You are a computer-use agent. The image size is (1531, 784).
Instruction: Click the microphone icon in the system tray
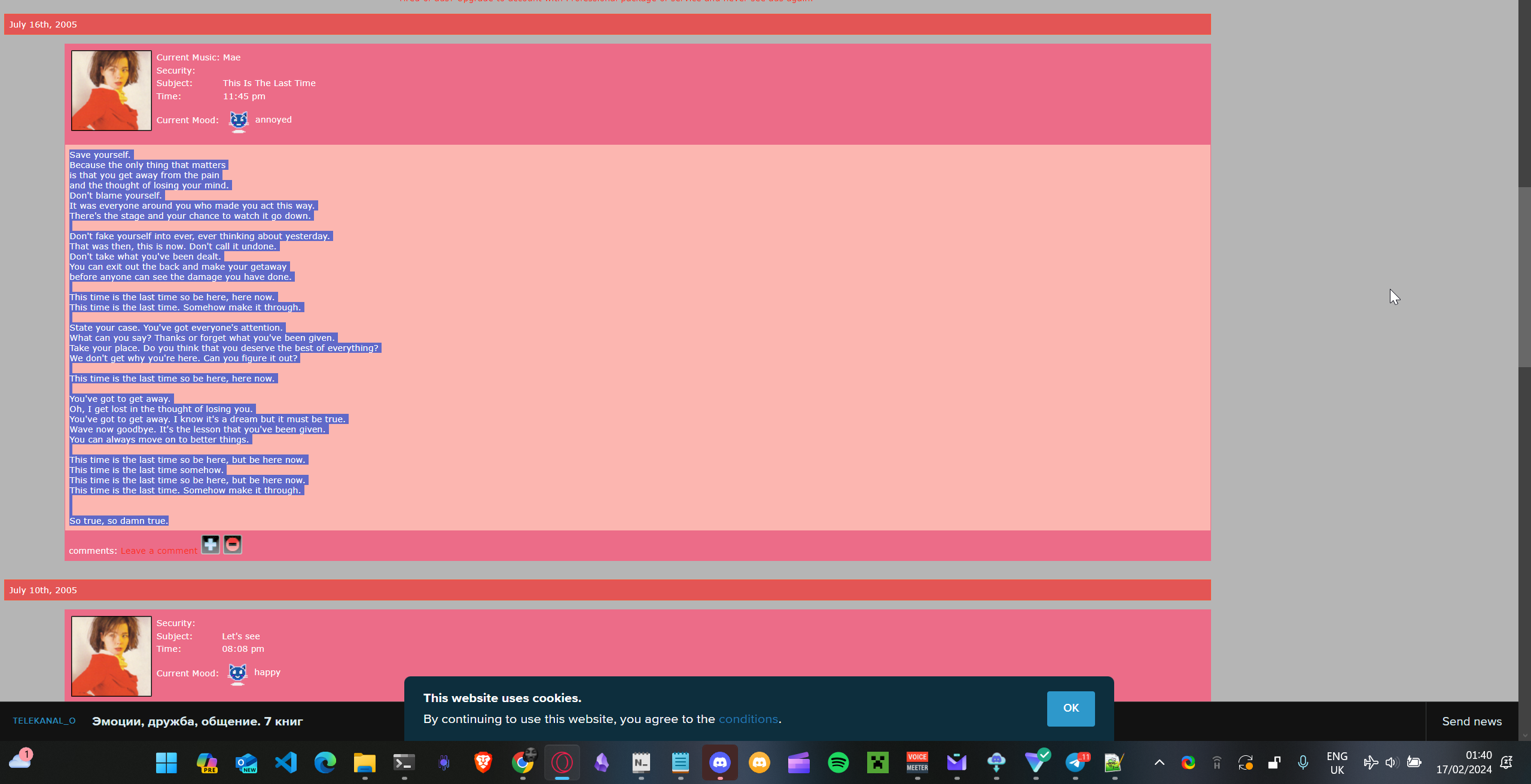tap(1303, 762)
